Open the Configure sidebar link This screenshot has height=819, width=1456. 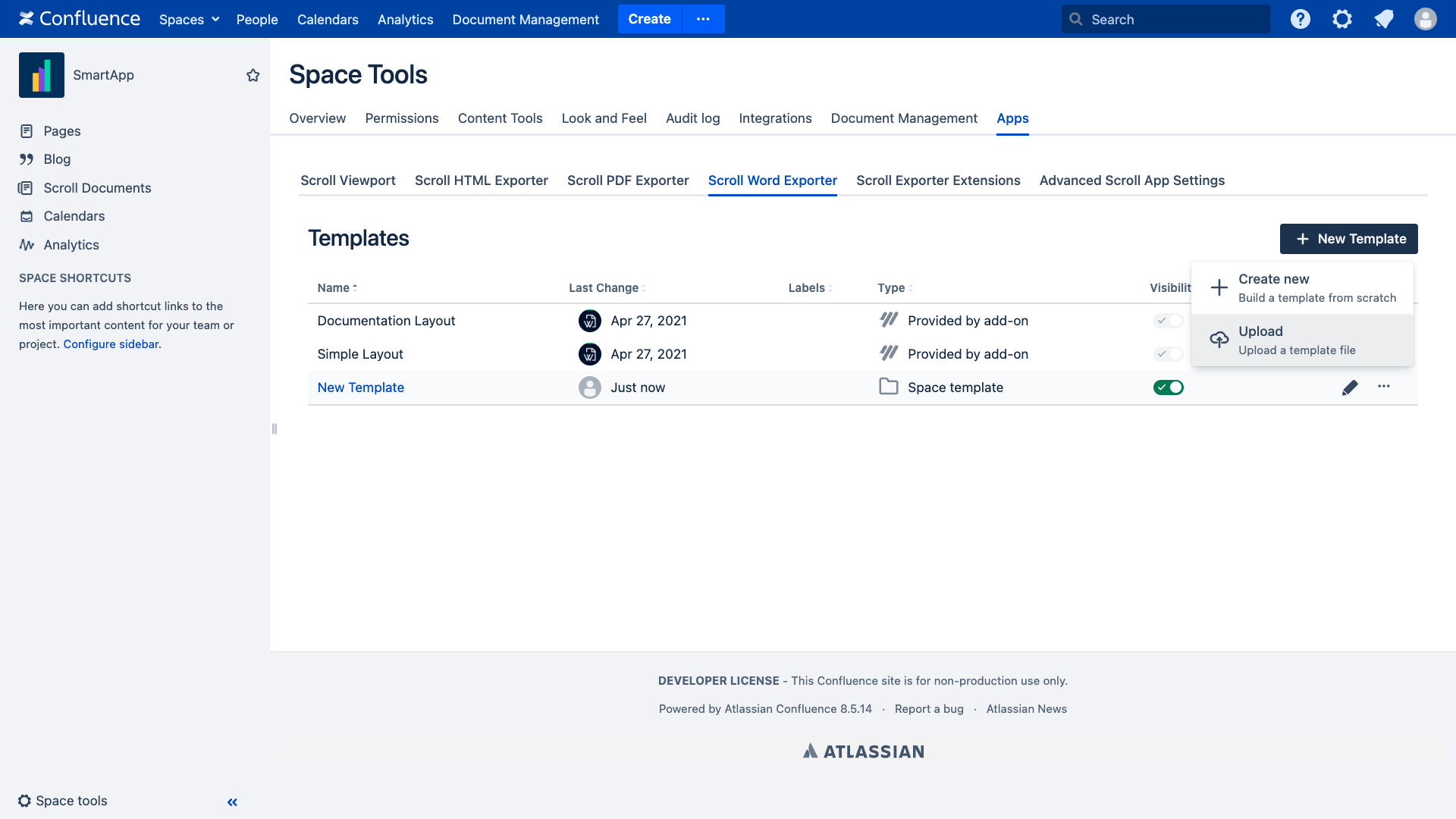[111, 344]
